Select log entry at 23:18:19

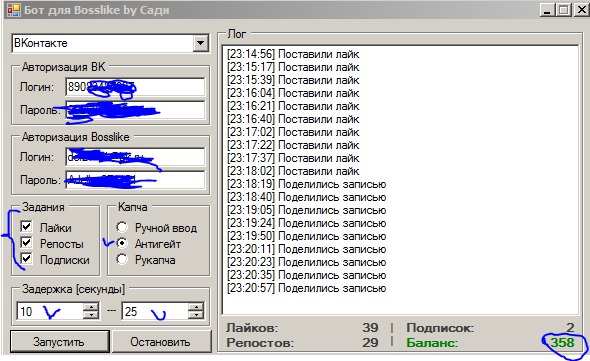pyautogui.click(x=307, y=184)
